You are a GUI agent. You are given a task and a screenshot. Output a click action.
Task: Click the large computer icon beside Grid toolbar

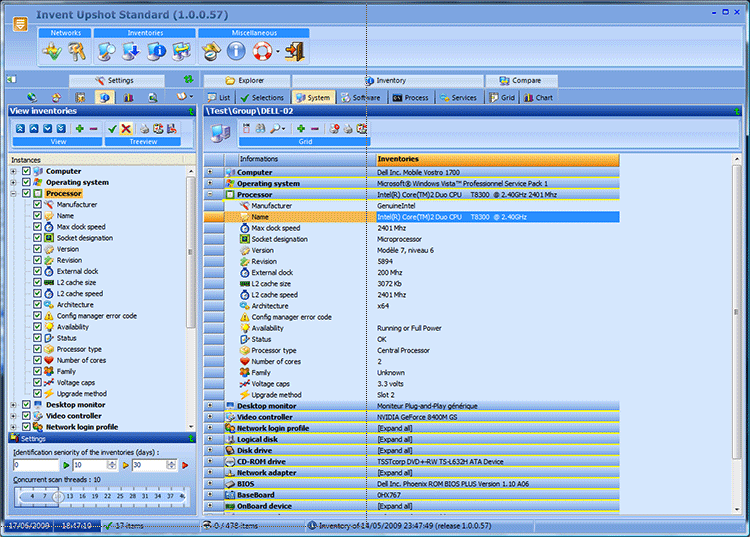(221, 133)
